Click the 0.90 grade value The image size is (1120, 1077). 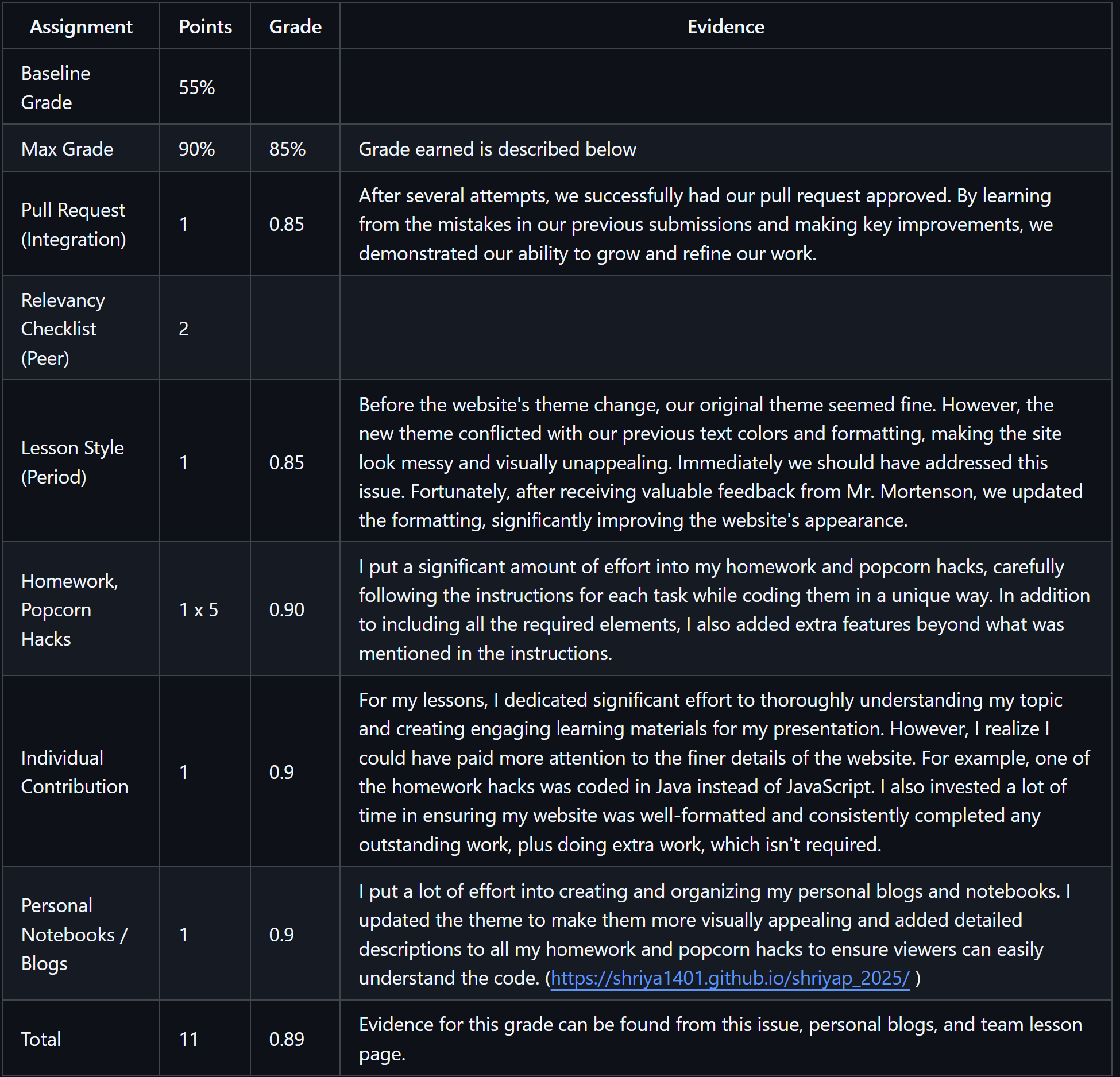(287, 610)
